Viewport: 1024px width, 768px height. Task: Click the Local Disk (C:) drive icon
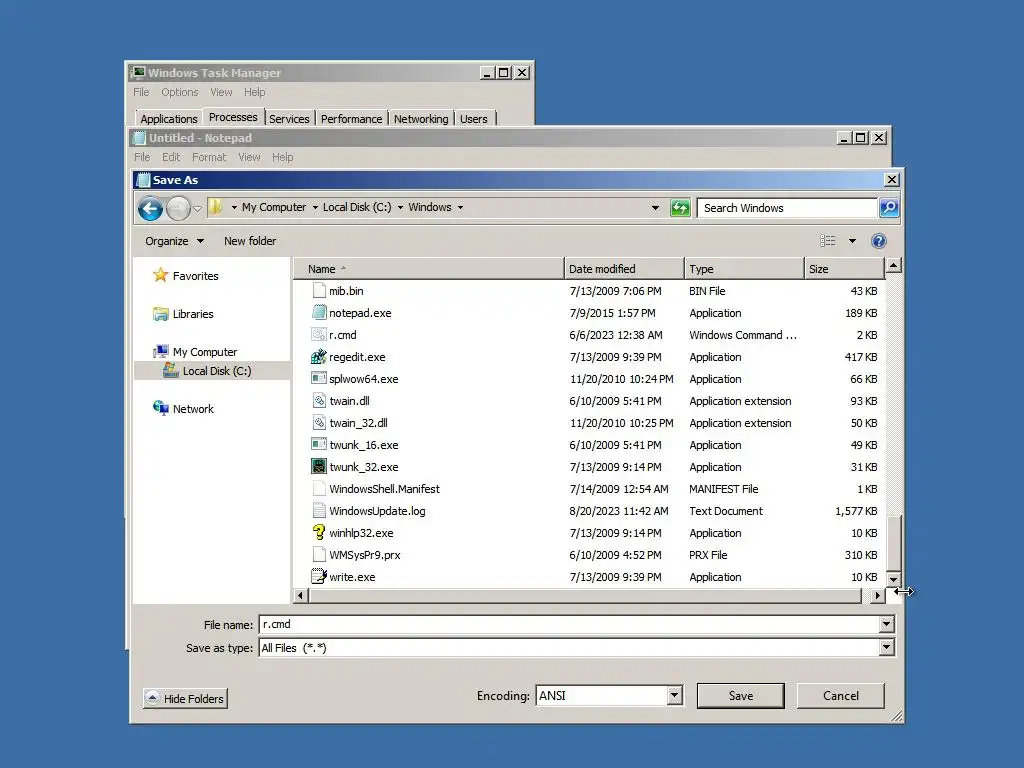(170, 370)
